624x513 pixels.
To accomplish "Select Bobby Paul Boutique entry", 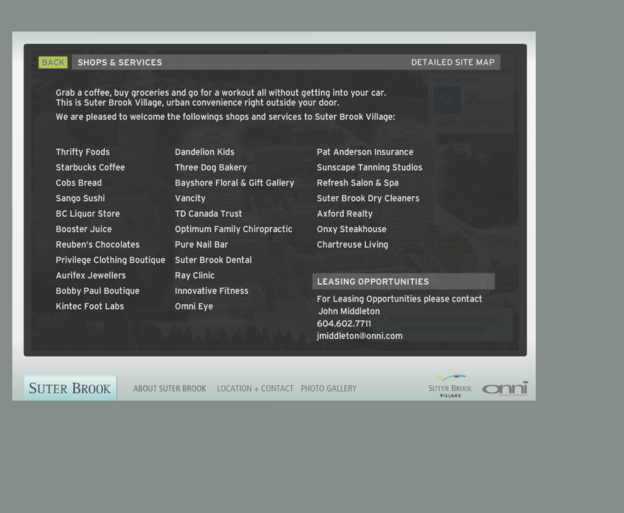I will click(98, 291).
